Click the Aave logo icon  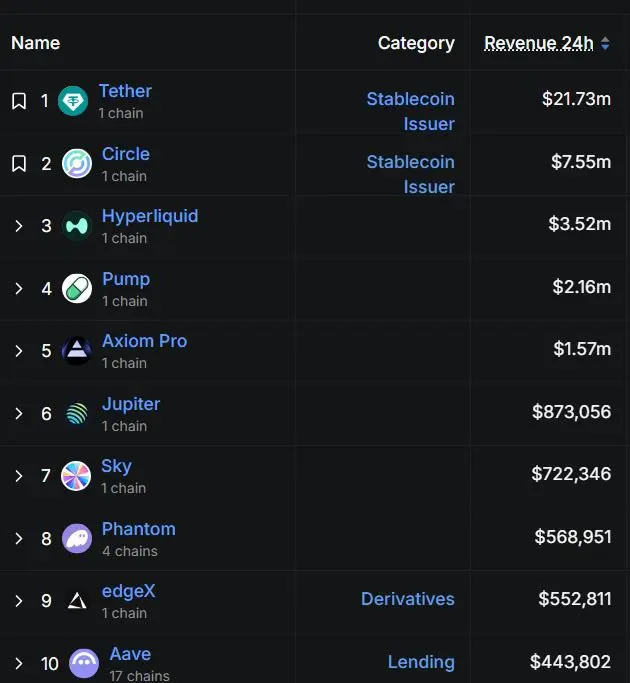pyautogui.click(x=84, y=663)
